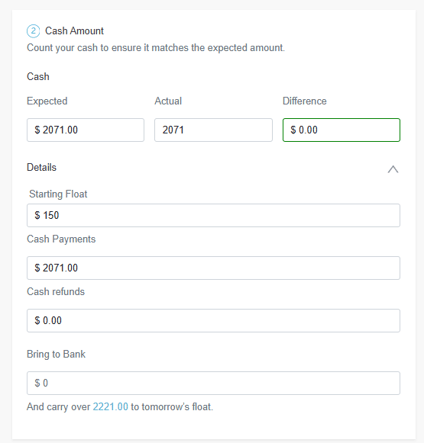
Task: Click the Starting Float input box
Action: (213, 215)
